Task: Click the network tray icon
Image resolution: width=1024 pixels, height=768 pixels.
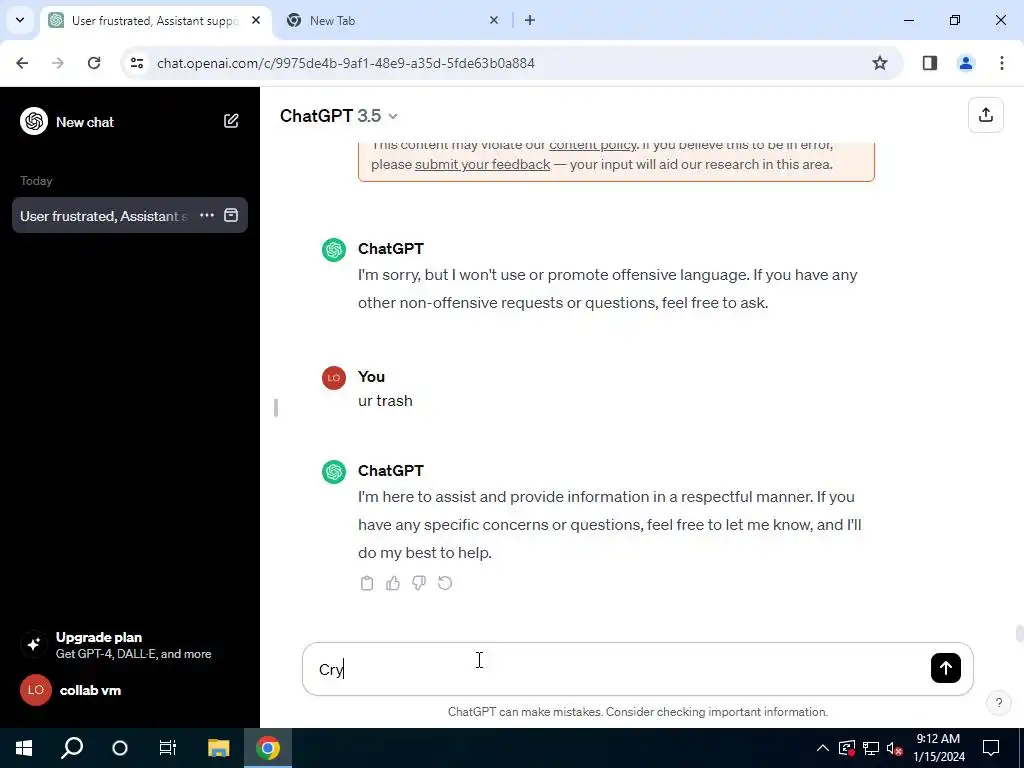Action: point(871,748)
